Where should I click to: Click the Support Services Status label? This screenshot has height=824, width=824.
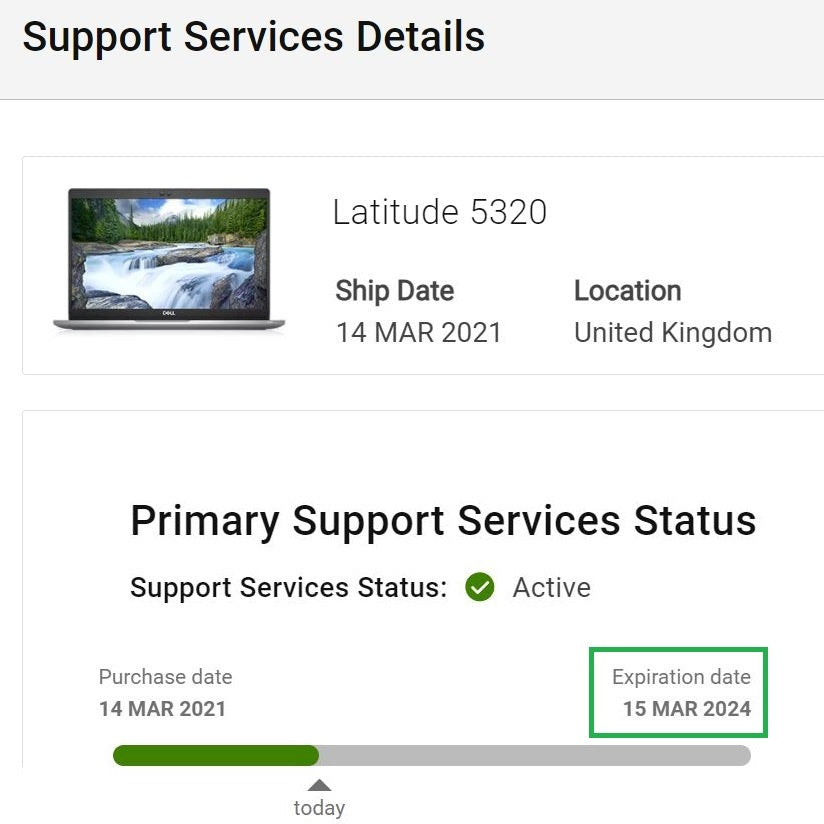coord(288,587)
